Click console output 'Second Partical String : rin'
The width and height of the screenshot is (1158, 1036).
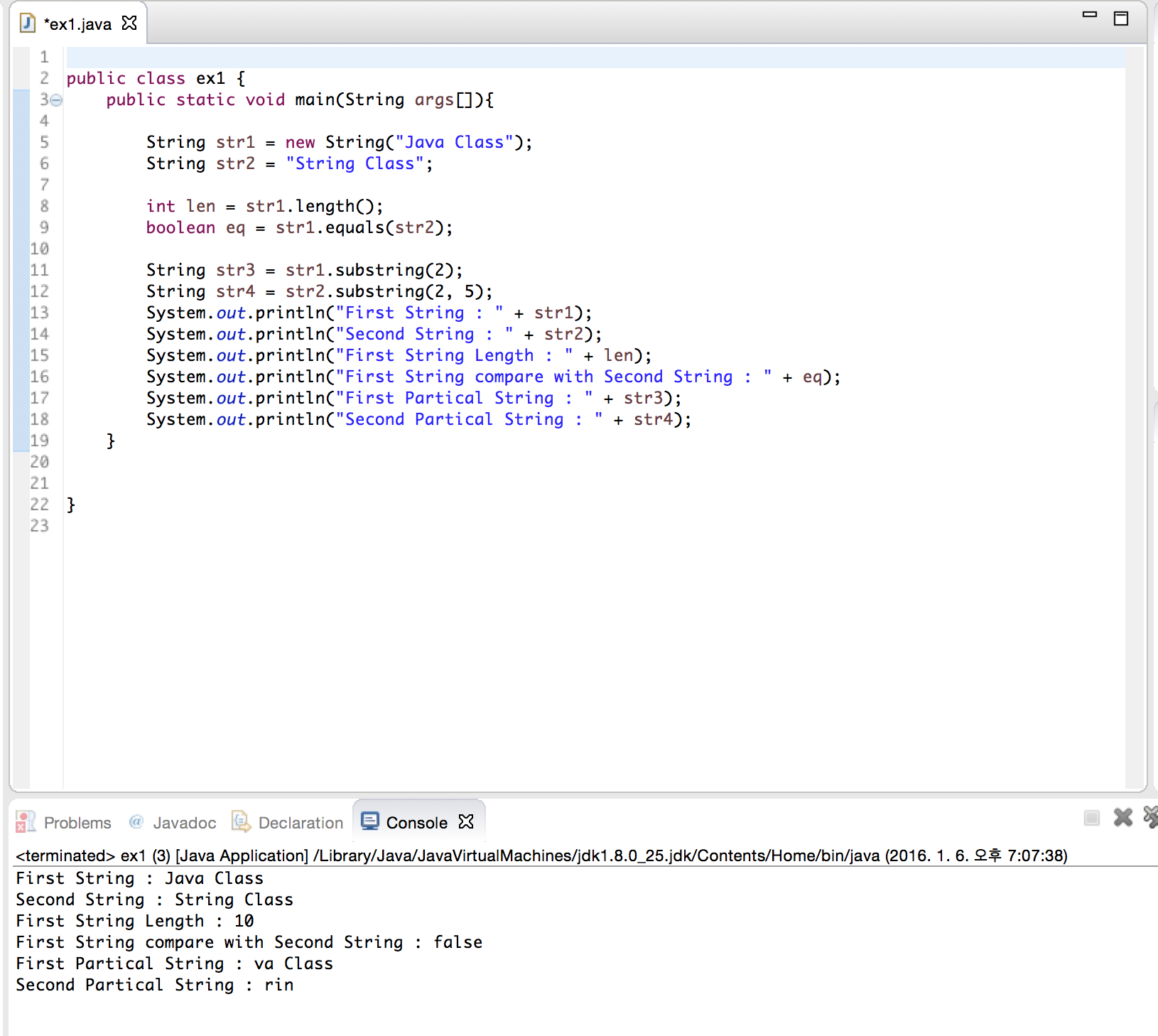(x=155, y=986)
